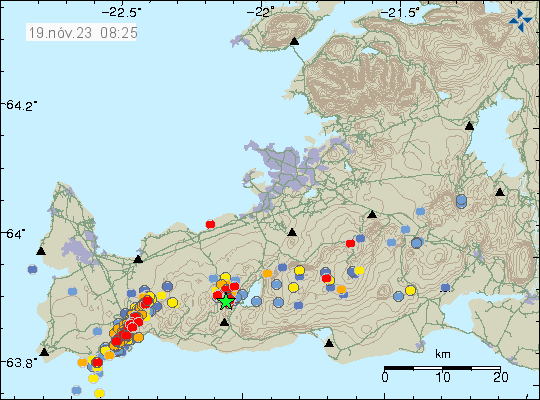Click the station triangle directly below the green star
Image resolution: width=540 pixels, height=400 pixels.
click(x=225, y=322)
